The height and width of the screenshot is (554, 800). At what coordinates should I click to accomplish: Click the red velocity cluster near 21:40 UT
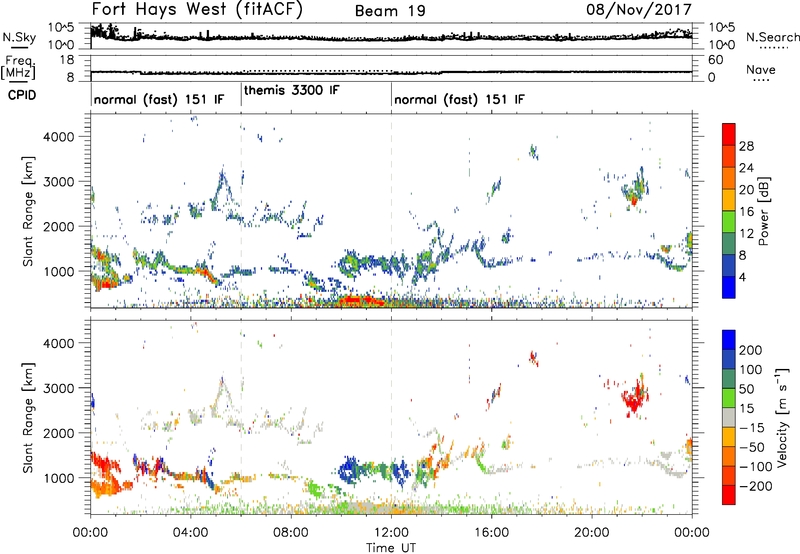click(634, 397)
